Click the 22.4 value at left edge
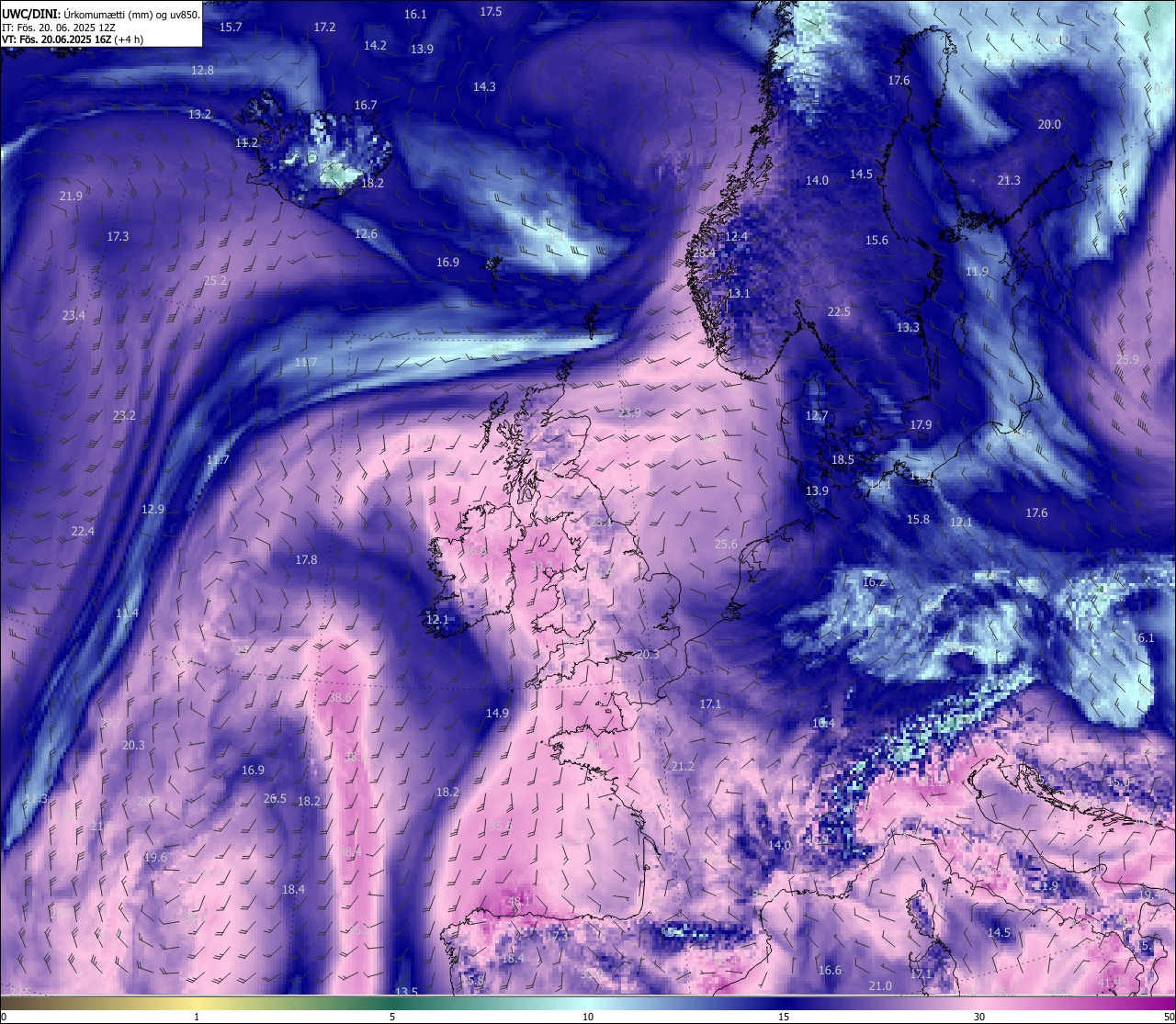Viewport: 1176px width, 1024px height. [83, 532]
